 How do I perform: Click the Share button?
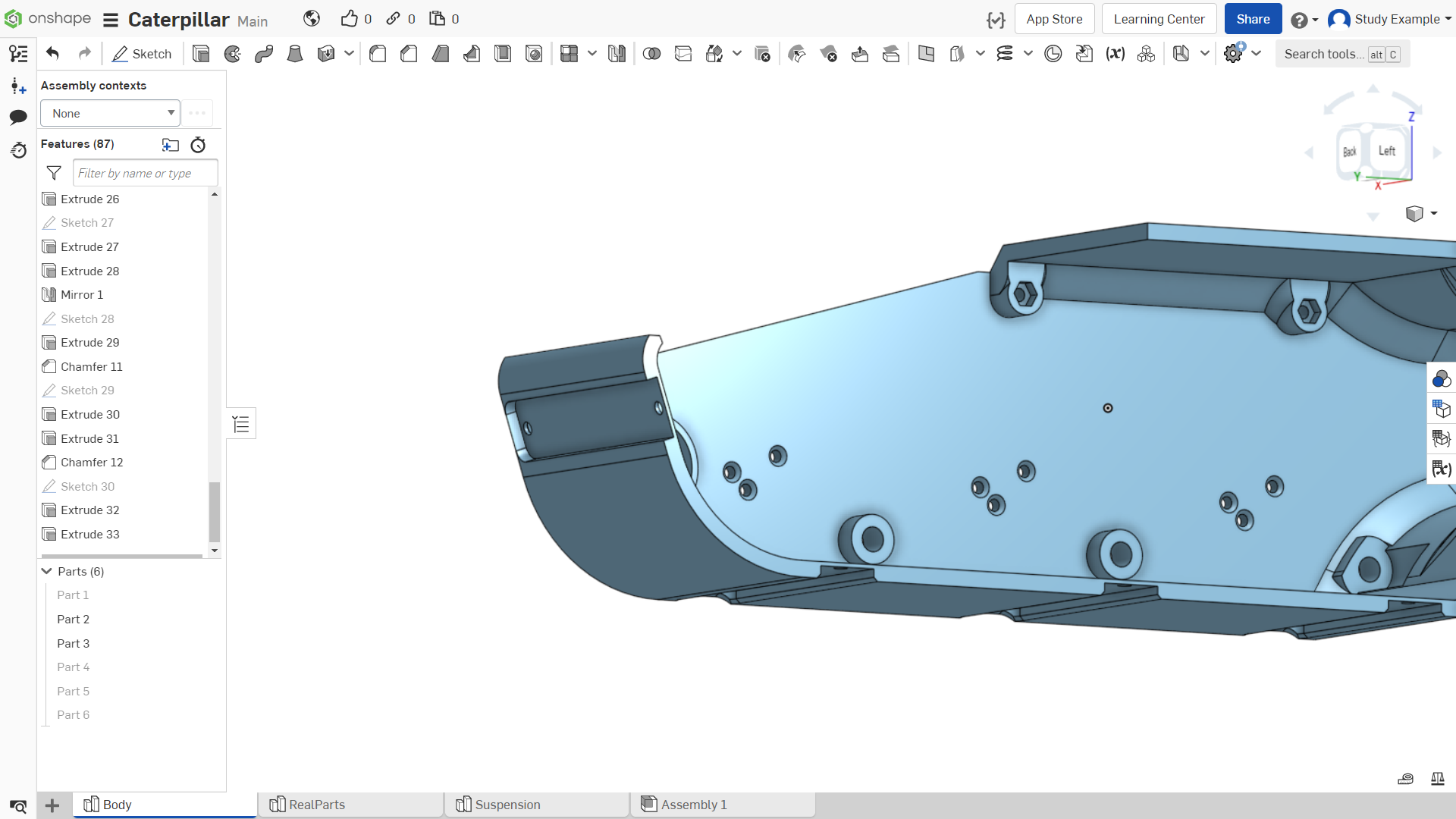pos(1253,19)
